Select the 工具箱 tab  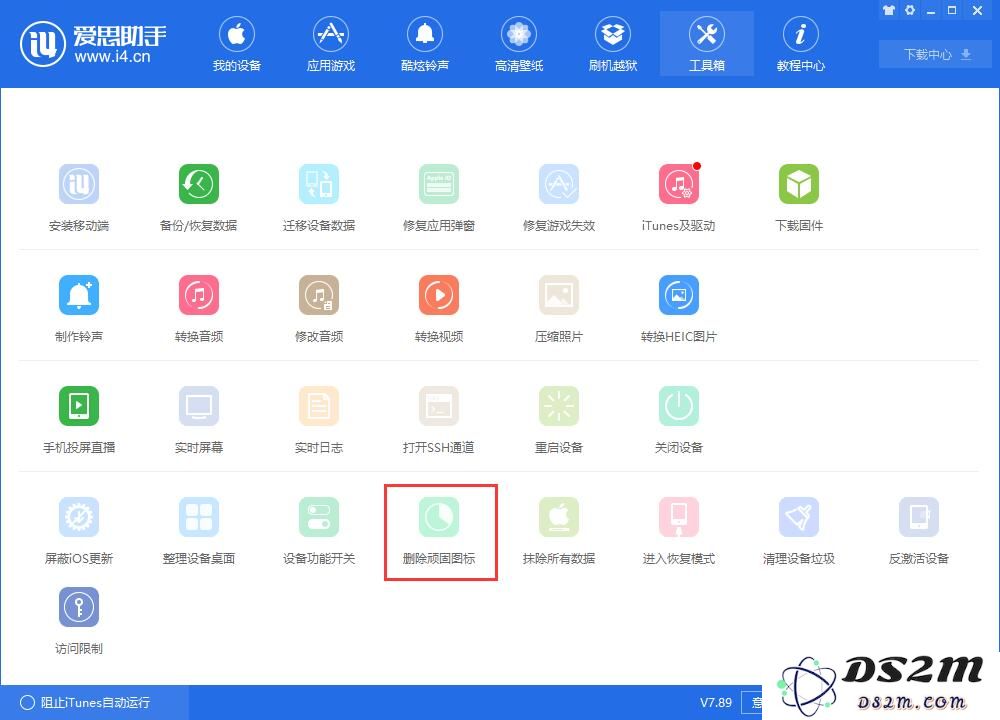(707, 43)
